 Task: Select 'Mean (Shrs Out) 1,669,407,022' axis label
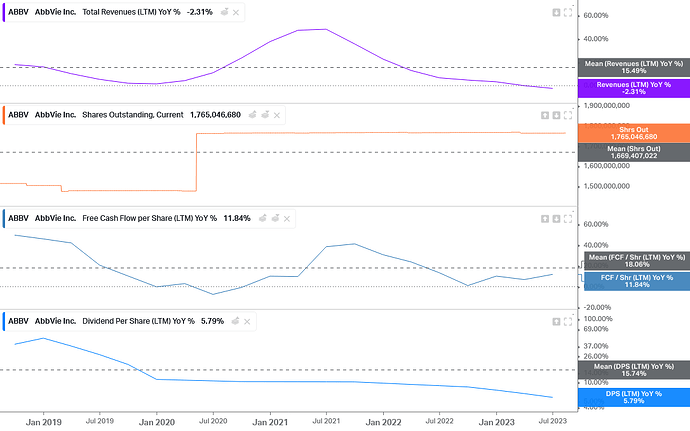tap(634, 152)
